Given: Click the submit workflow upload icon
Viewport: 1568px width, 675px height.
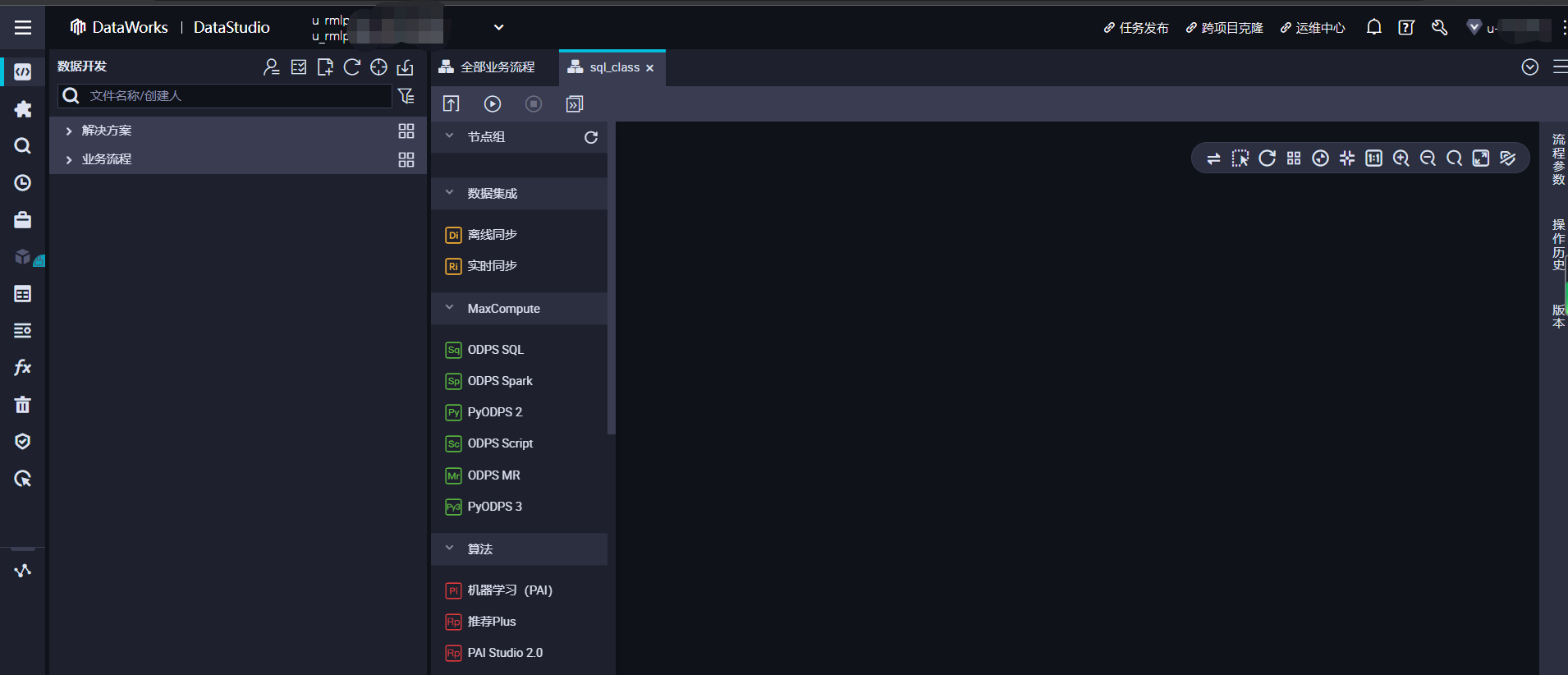Looking at the screenshot, I should tap(452, 104).
